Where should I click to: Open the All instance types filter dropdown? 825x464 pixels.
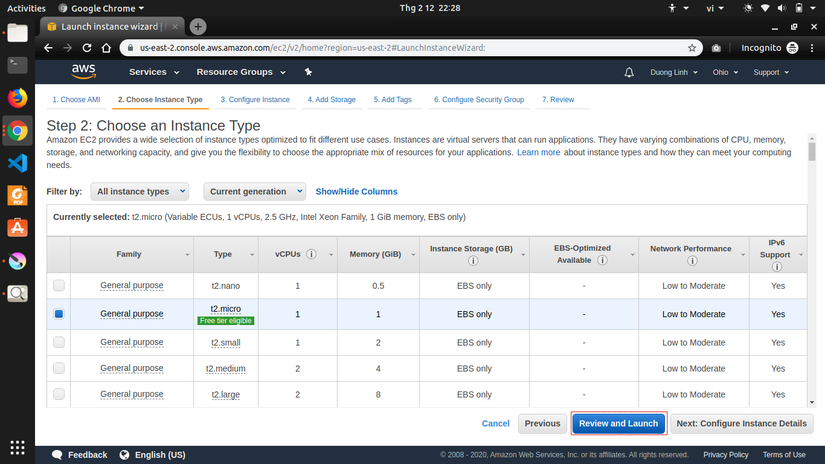[140, 191]
